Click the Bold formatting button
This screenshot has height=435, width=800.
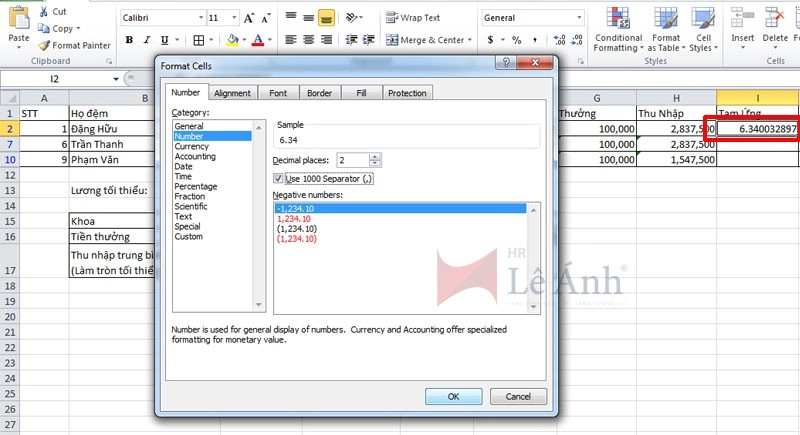pyautogui.click(x=129, y=40)
